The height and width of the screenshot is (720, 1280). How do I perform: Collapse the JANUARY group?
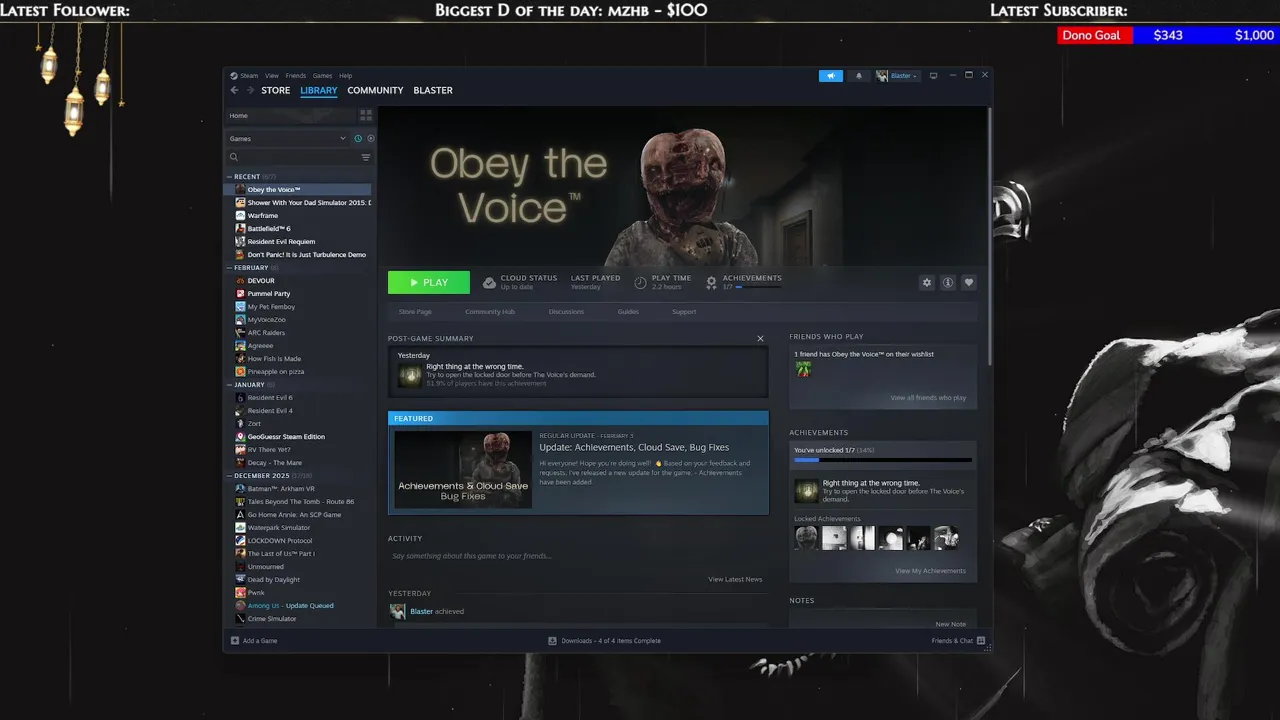[x=229, y=385]
